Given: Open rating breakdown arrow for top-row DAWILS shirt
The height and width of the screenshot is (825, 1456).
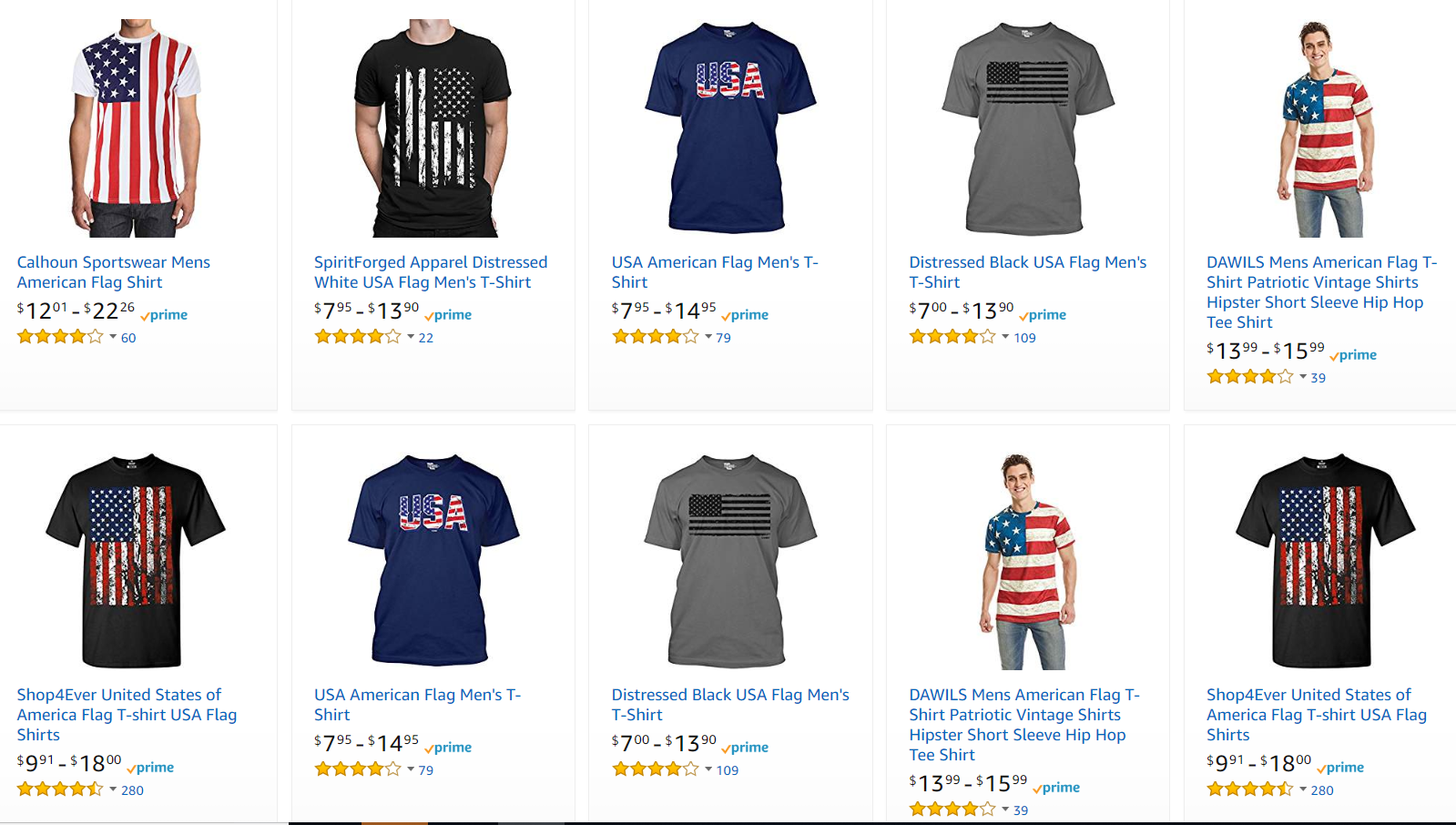Looking at the screenshot, I should coord(1303,377).
